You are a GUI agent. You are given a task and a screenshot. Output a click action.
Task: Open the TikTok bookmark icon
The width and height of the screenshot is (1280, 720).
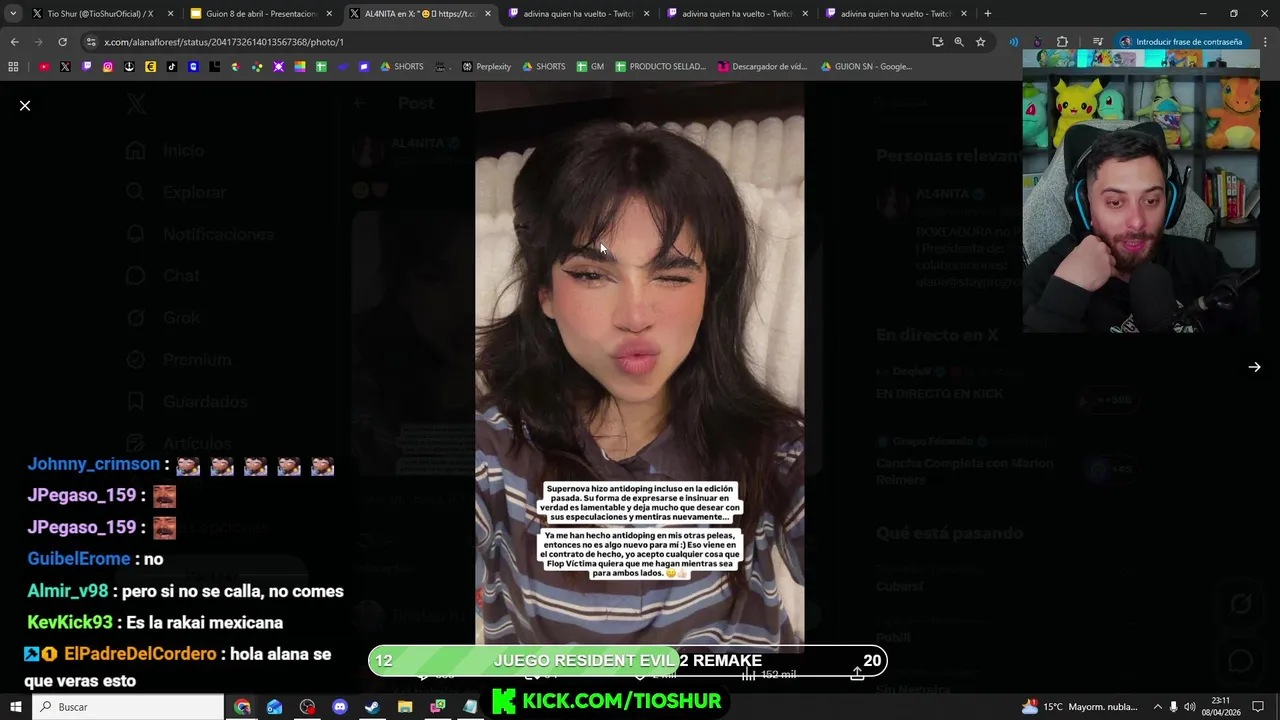click(x=172, y=67)
